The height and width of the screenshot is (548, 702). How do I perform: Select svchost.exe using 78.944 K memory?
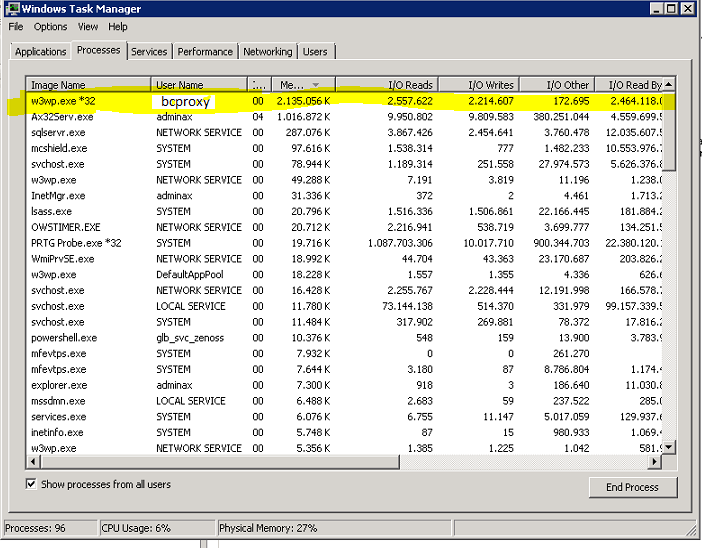344,164
